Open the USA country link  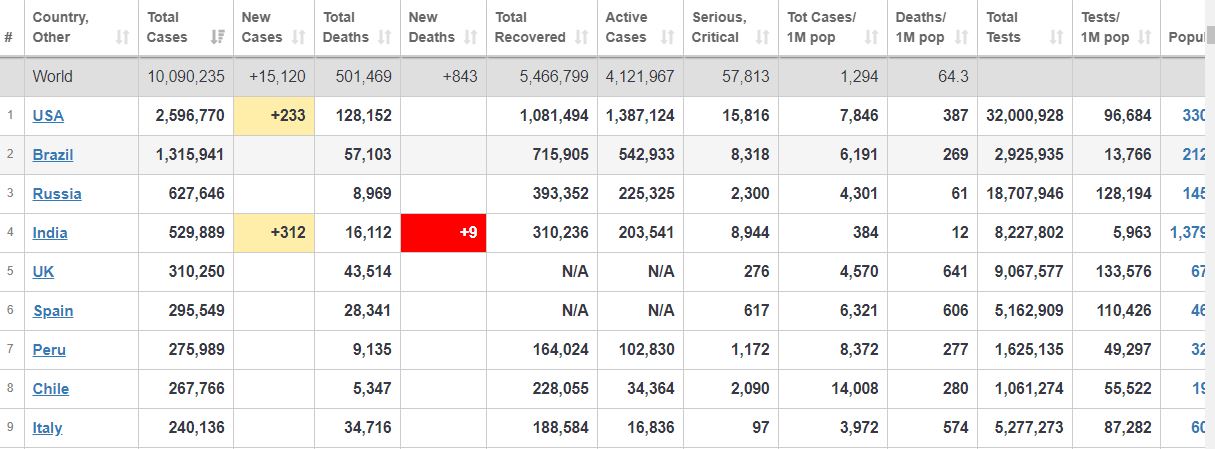point(48,116)
